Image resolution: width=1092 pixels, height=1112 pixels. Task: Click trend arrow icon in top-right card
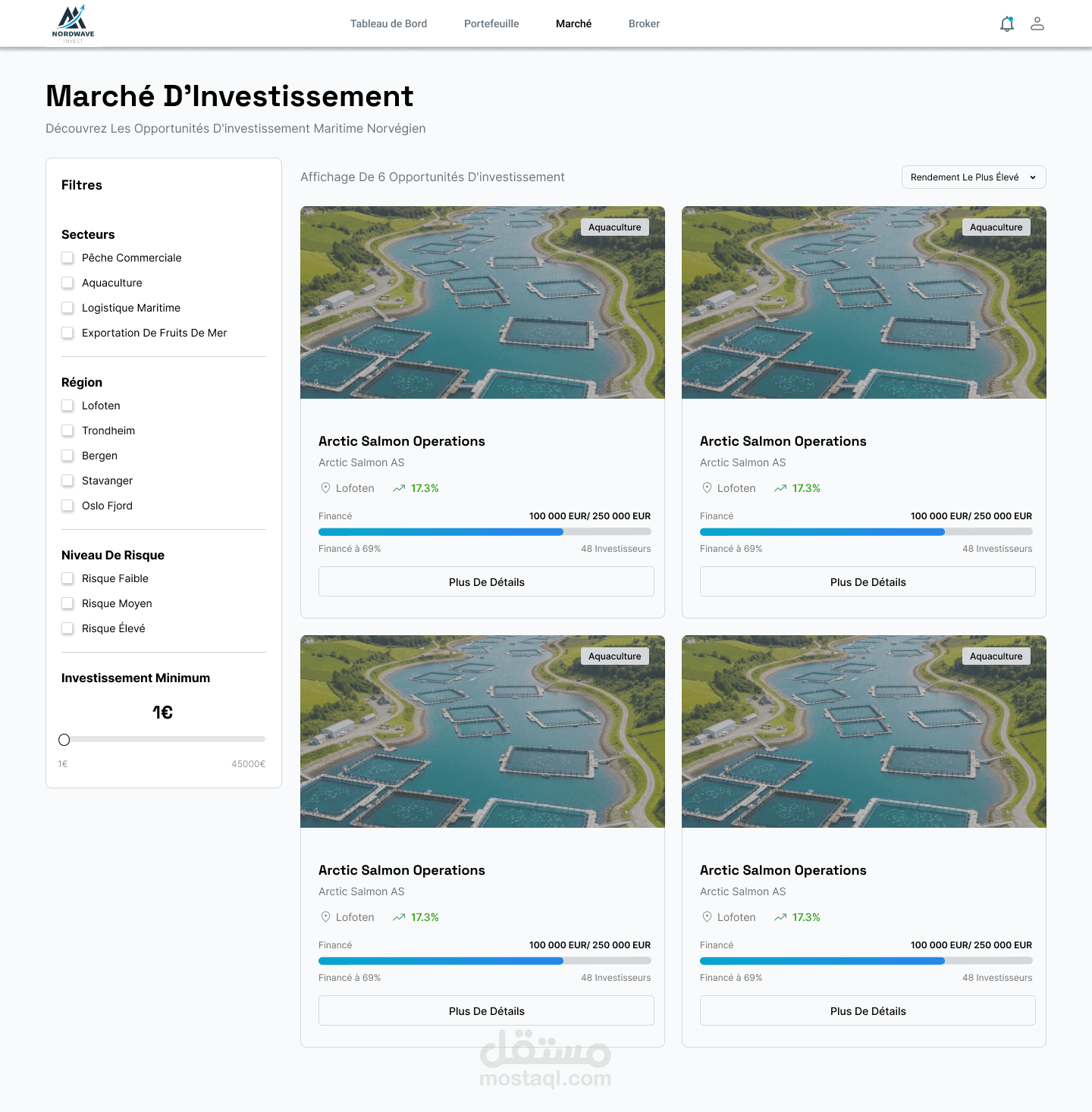point(780,488)
